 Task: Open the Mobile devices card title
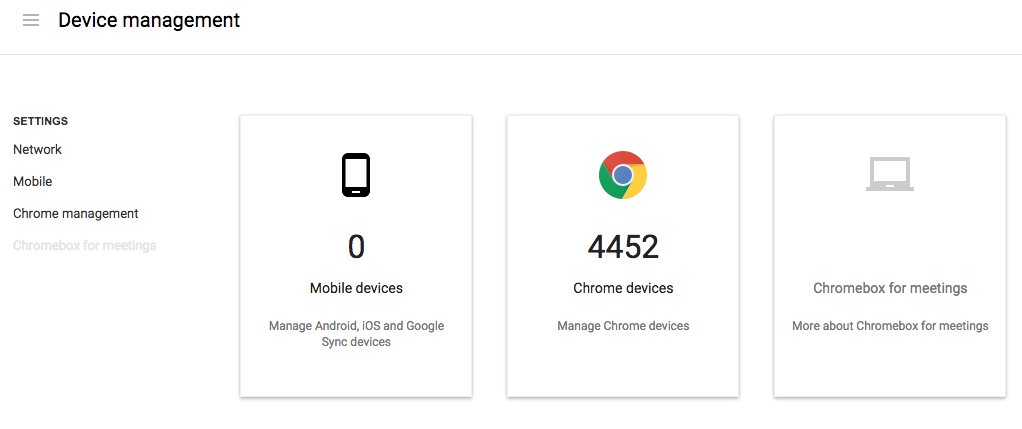point(356,288)
